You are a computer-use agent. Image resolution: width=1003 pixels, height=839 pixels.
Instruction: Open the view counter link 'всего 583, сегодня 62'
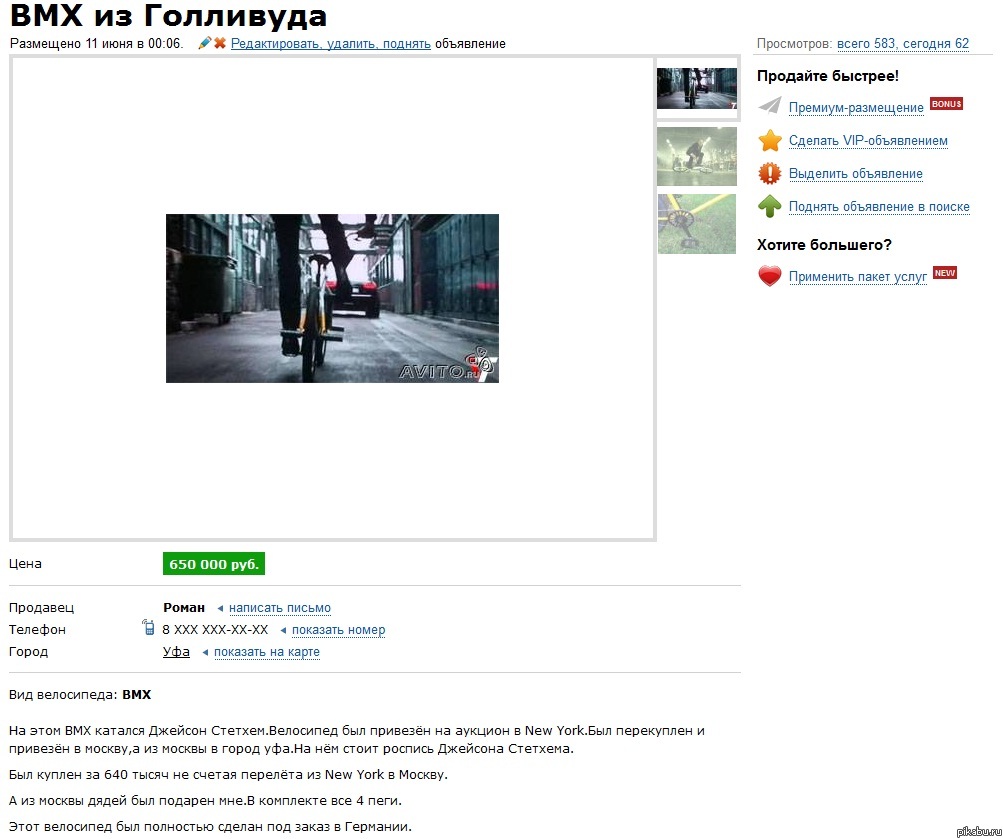coord(903,43)
